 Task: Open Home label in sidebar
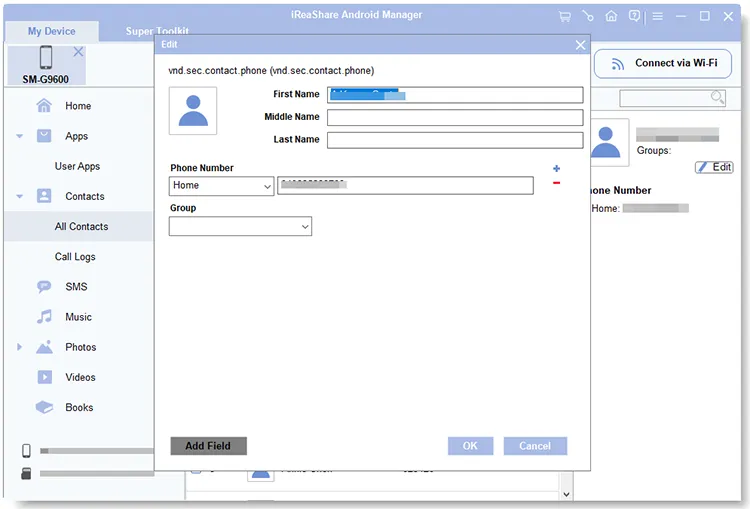78,106
